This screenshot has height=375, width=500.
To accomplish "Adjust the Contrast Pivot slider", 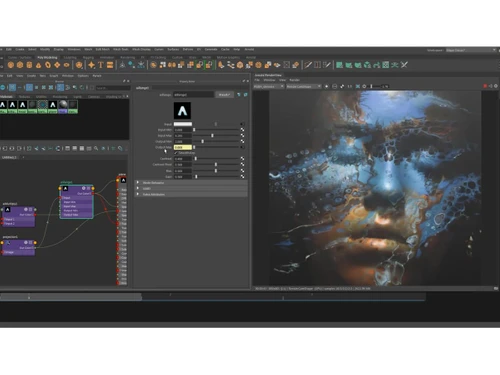I will 216,165.
